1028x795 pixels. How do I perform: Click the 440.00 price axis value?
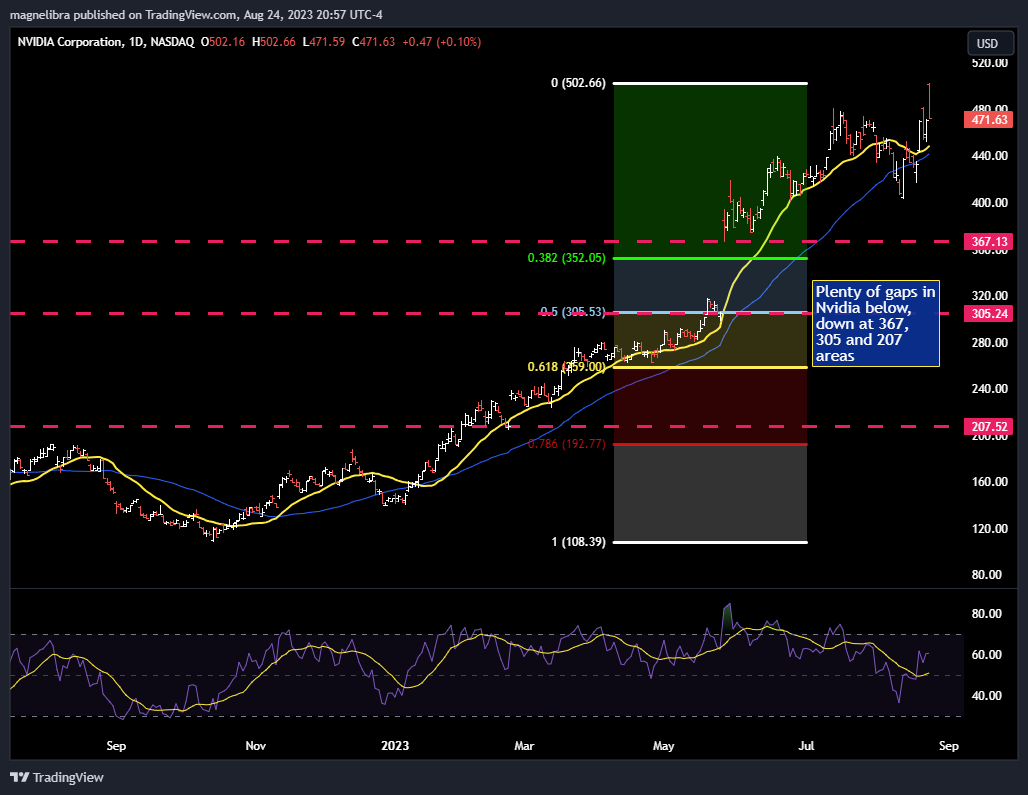[989, 156]
